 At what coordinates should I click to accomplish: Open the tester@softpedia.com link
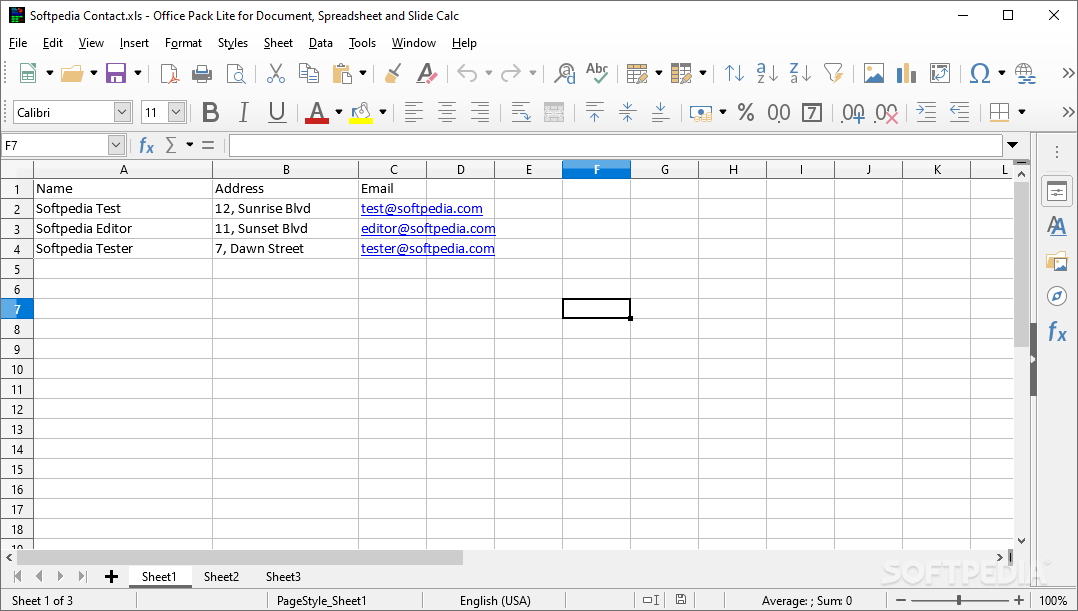click(x=428, y=248)
